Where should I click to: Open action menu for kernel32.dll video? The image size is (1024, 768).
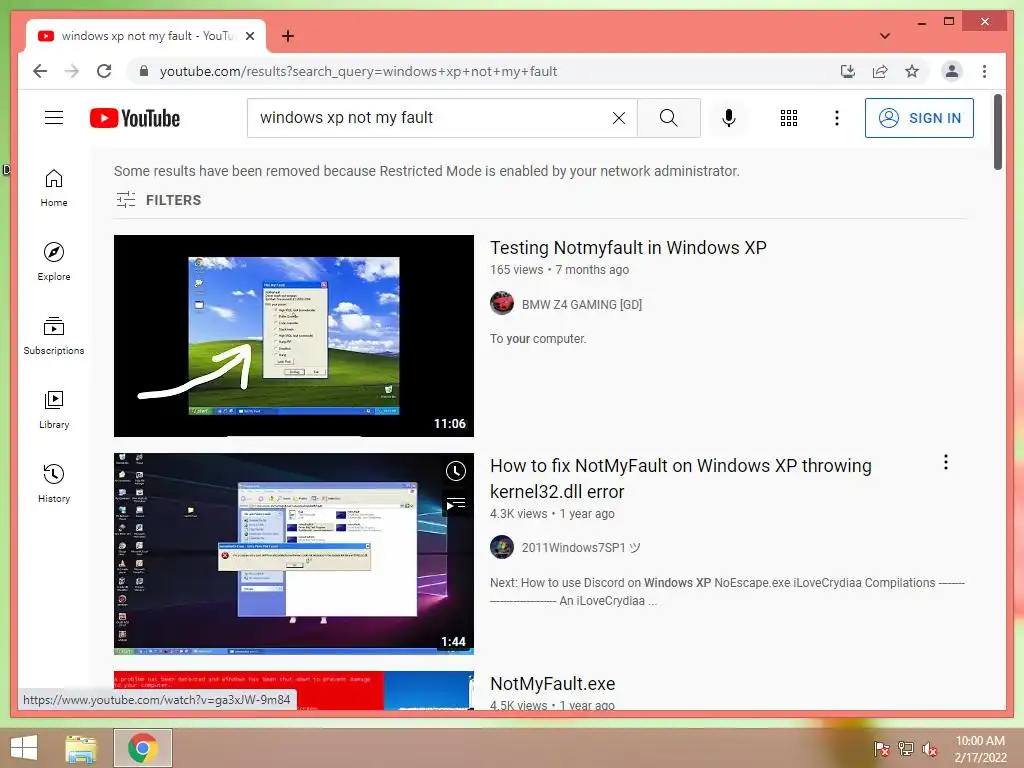point(946,462)
